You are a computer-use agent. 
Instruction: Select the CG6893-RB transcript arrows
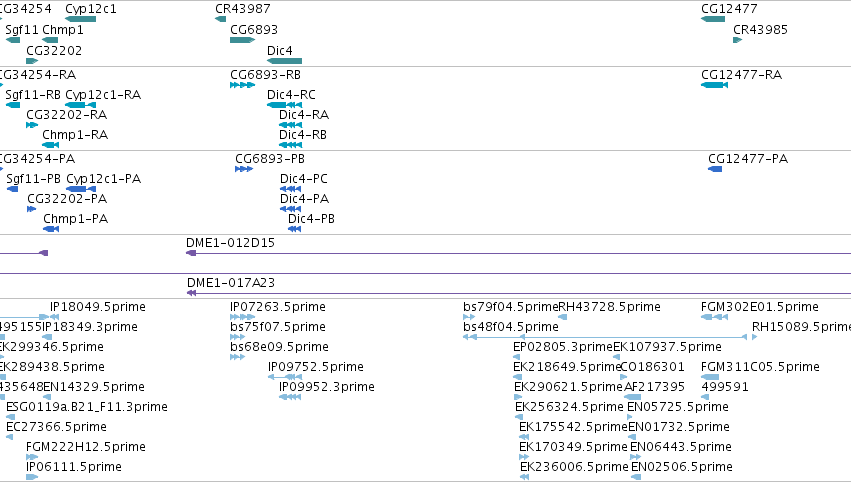point(242,85)
